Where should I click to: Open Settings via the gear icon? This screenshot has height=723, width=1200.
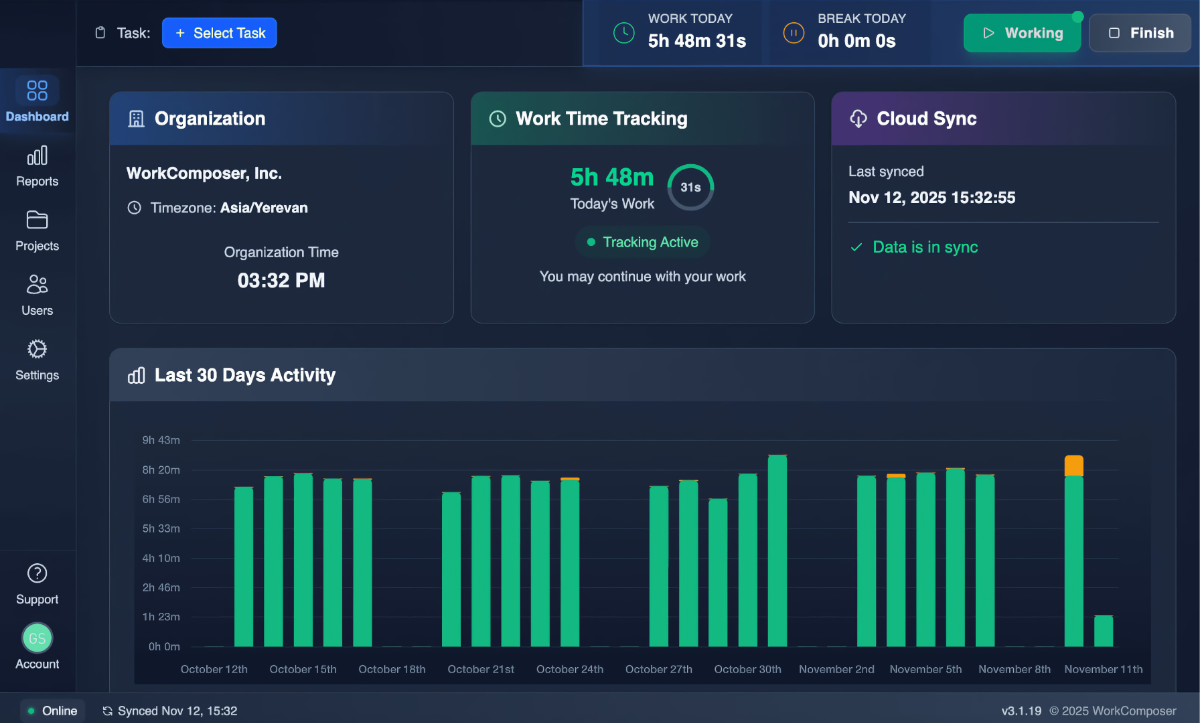(x=37, y=350)
